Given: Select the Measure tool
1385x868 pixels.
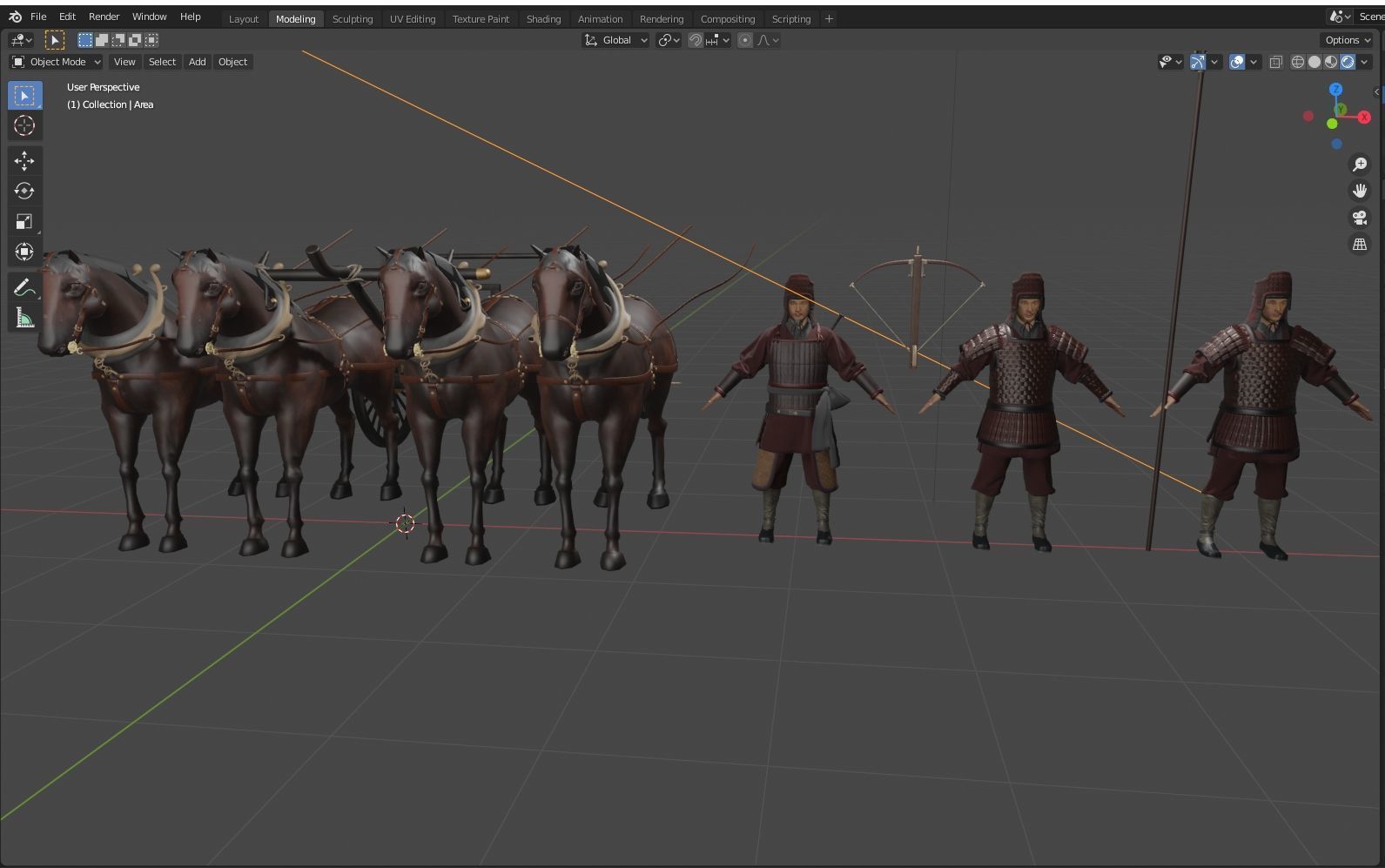Looking at the screenshot, I should (x=24, y=319).
